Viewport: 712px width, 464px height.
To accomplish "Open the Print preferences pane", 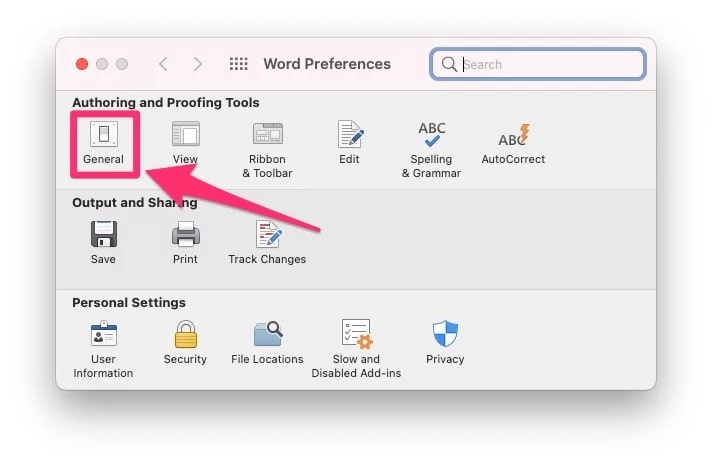I will pos(185,242).
